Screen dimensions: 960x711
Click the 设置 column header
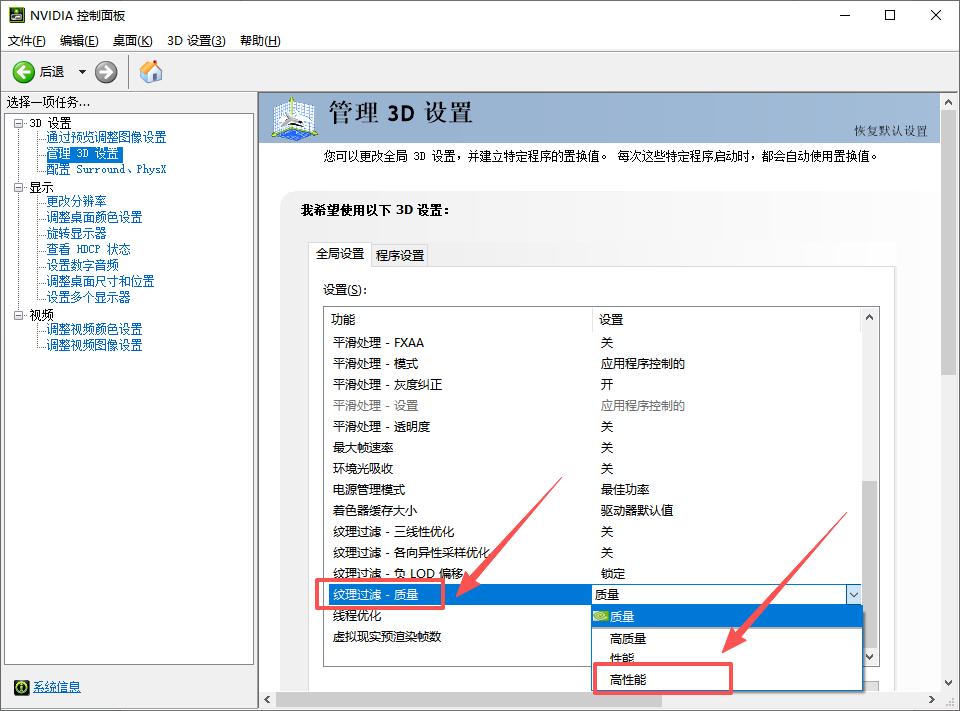click(727, 320)
